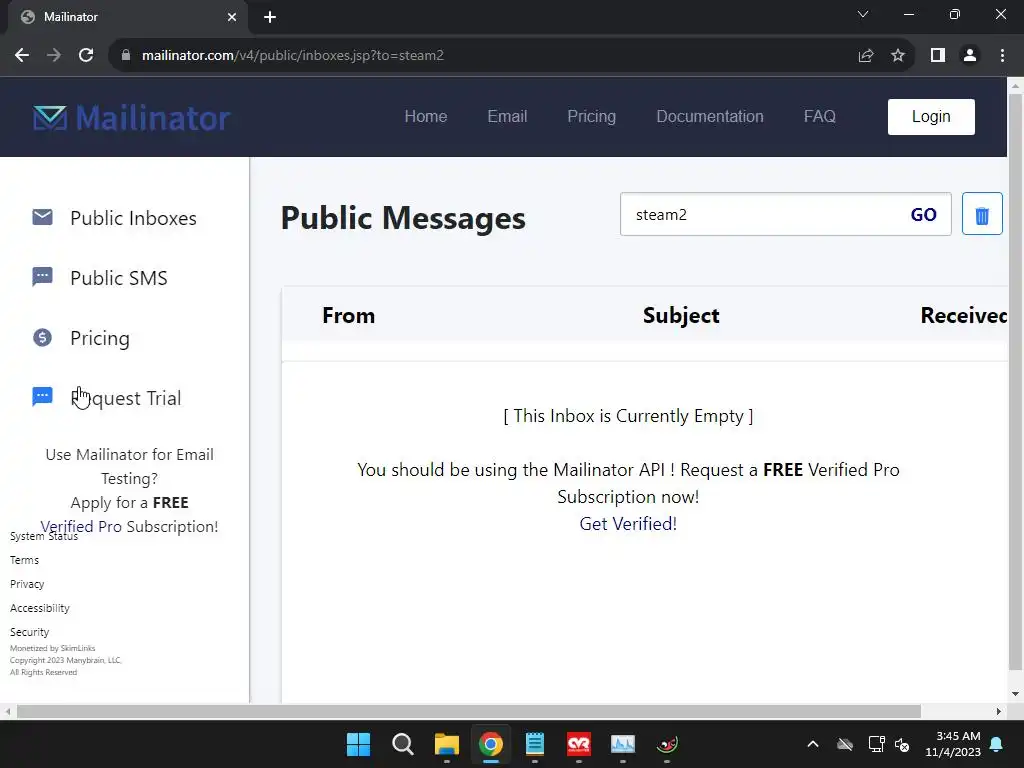Open the red recorder app in taskbar
The image size is (1024, 768).
coord(579,744)
